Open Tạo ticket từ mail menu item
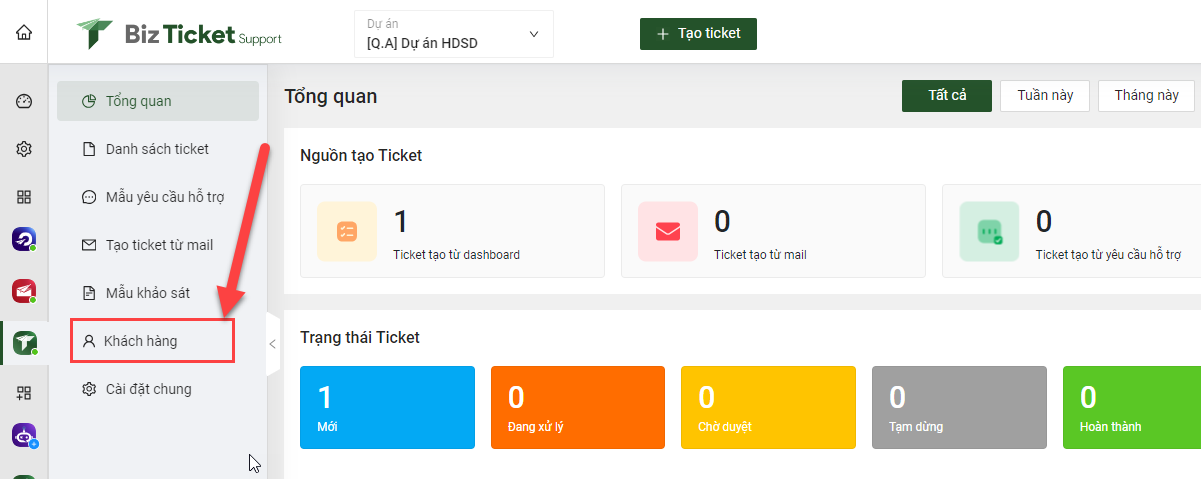The width and height of the screenshot is (1201, 479). point(158,245)
